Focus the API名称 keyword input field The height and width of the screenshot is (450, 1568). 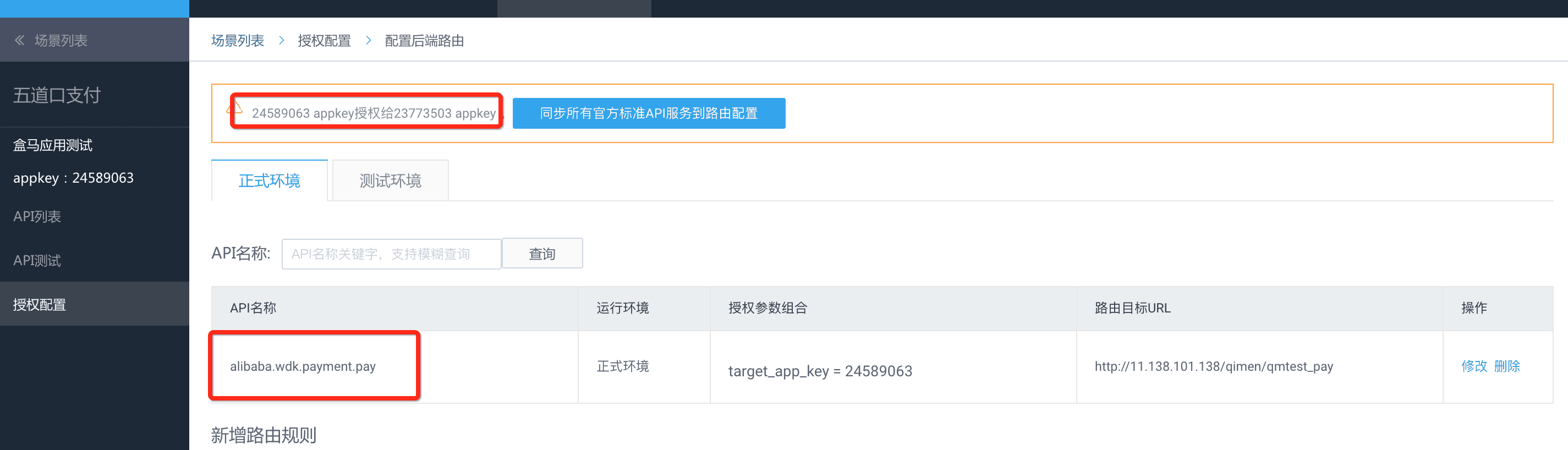click(391, 253)
